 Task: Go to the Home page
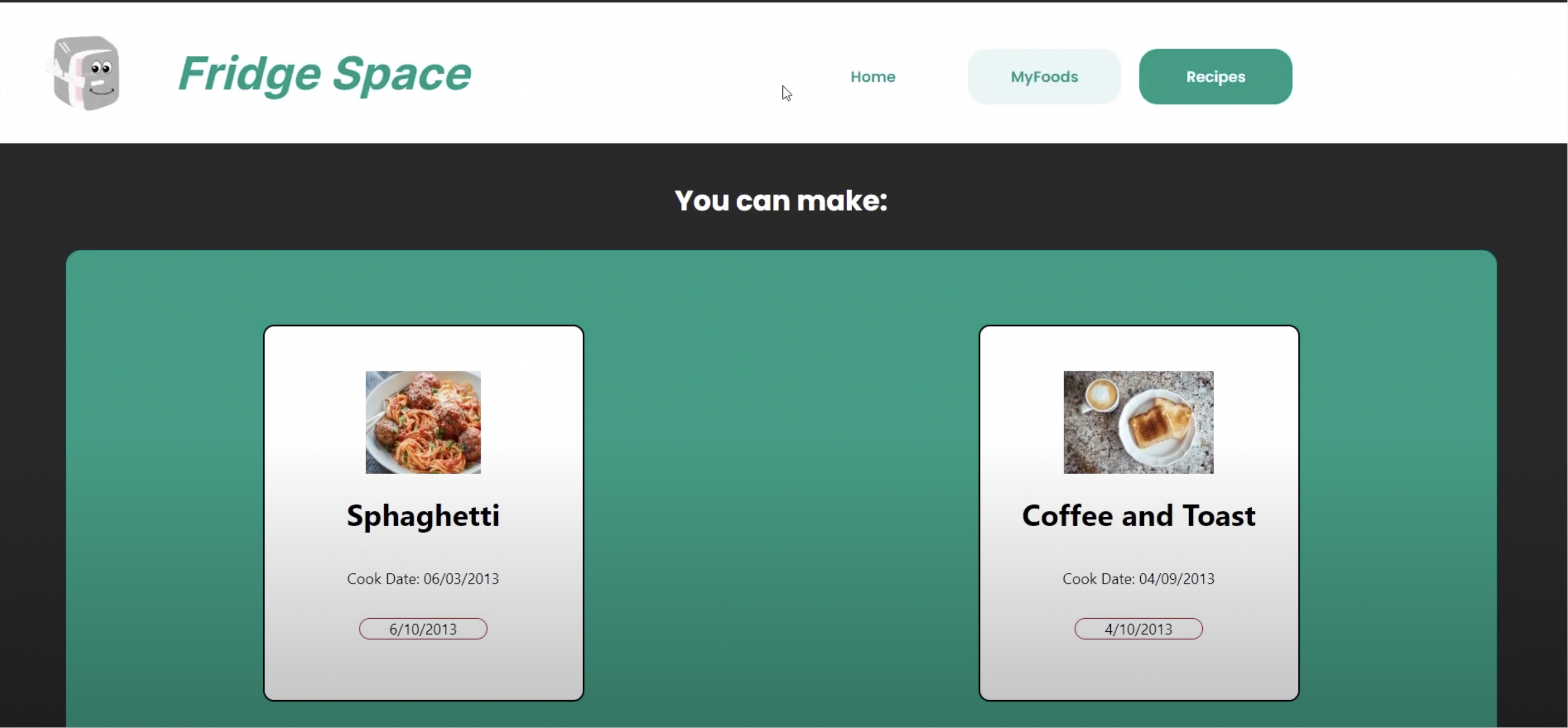click(872, 77)
